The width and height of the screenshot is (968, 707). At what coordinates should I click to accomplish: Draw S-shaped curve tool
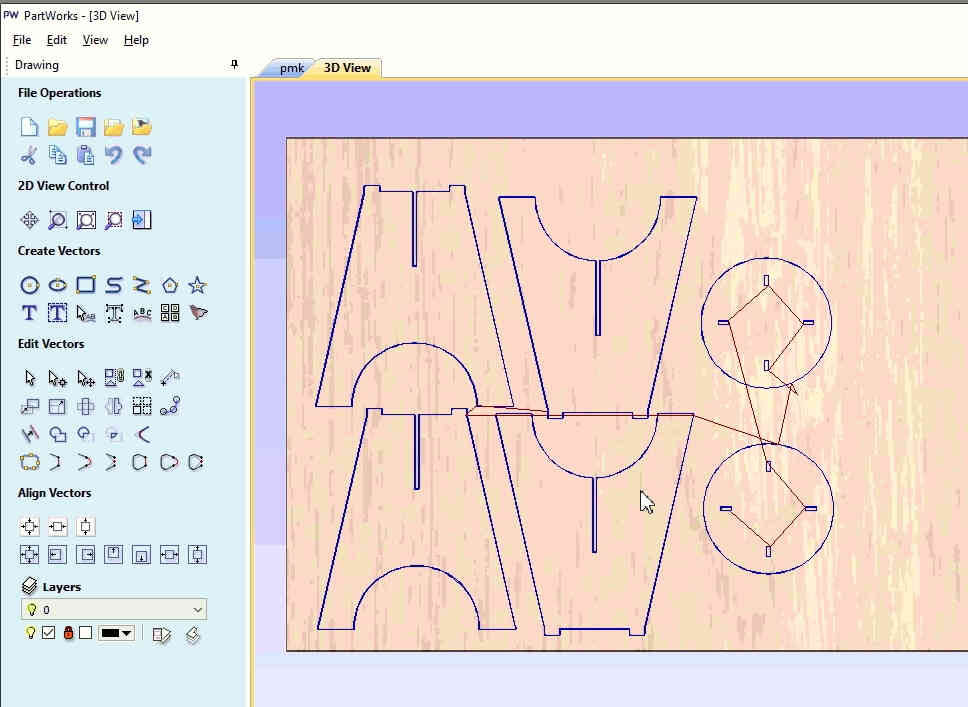(114, 285)
